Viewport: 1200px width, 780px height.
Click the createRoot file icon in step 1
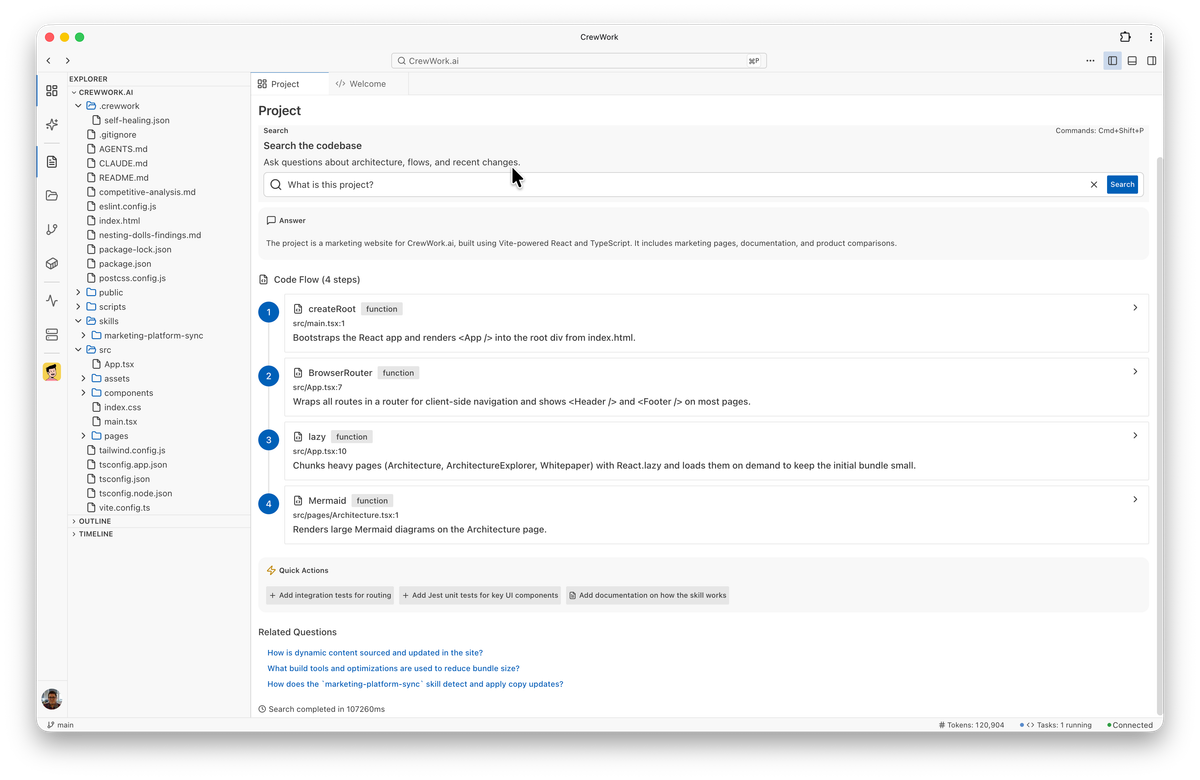(x=298, y=309)
